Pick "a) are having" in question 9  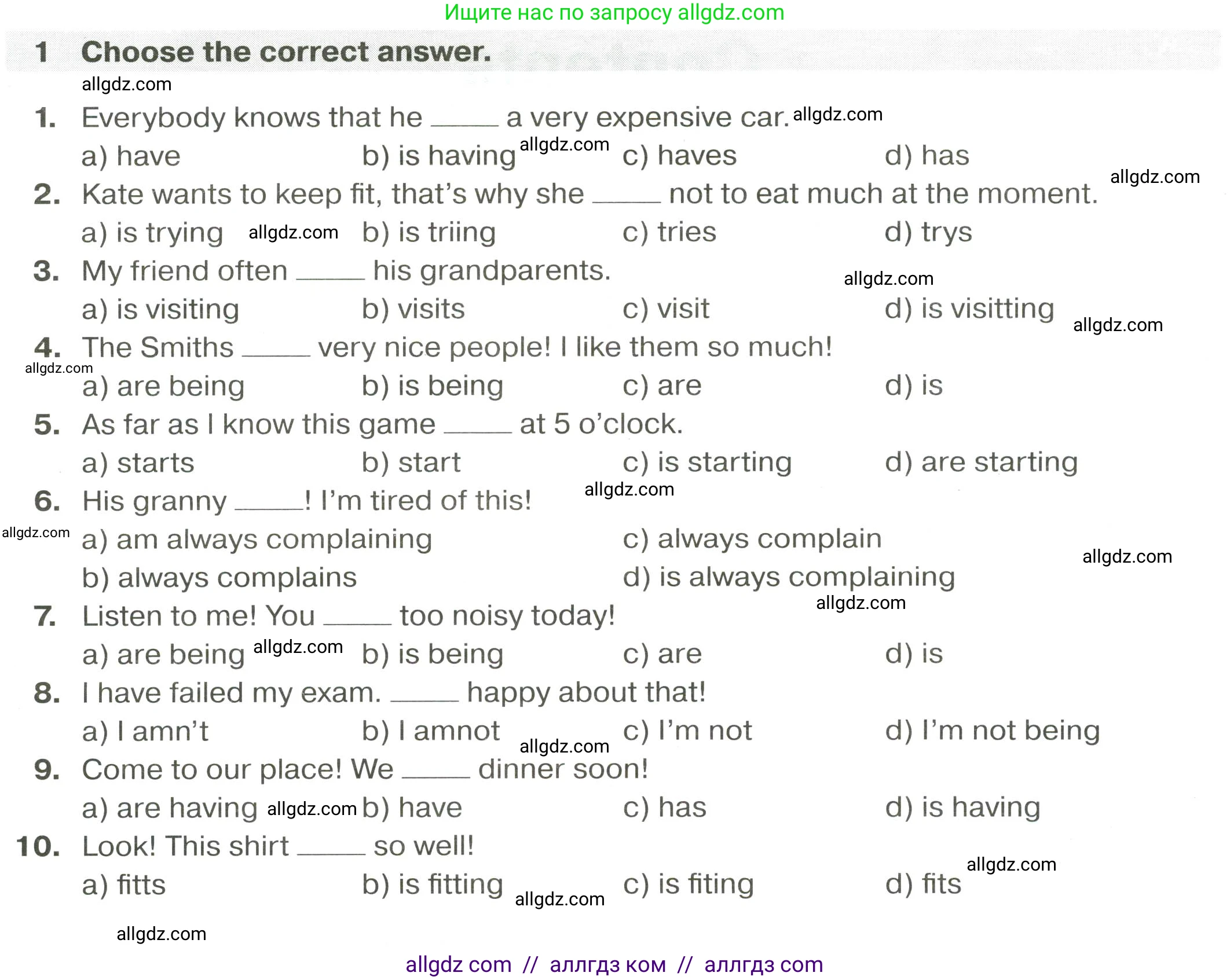coord(170,808)
